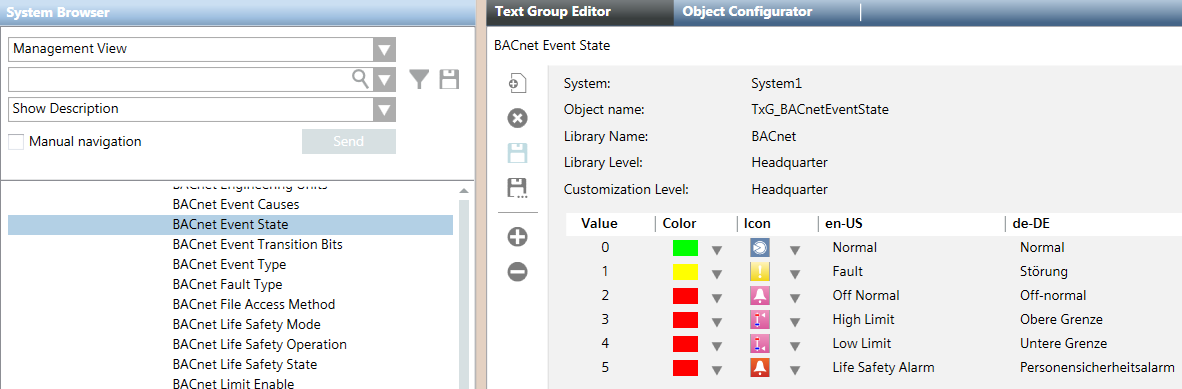The width and height of the screenshot is (1182, 389).
Task: Add a row with the plus icon
Action: [x=517, y=237]
